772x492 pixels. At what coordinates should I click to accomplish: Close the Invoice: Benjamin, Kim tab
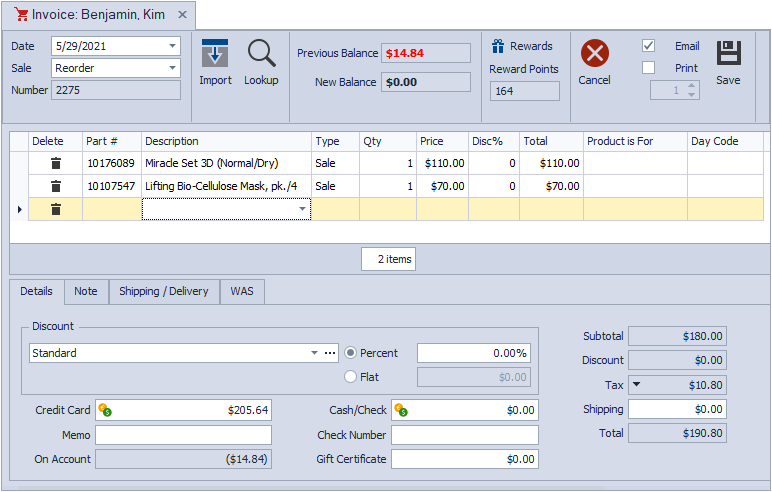182,15
